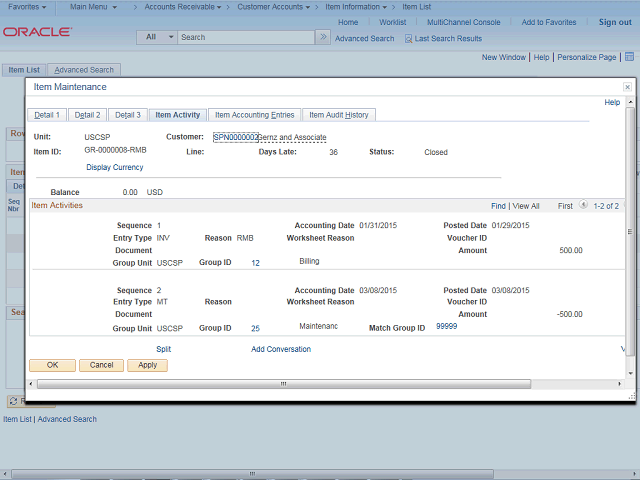Click the Display Currency link

pos(114,167)
